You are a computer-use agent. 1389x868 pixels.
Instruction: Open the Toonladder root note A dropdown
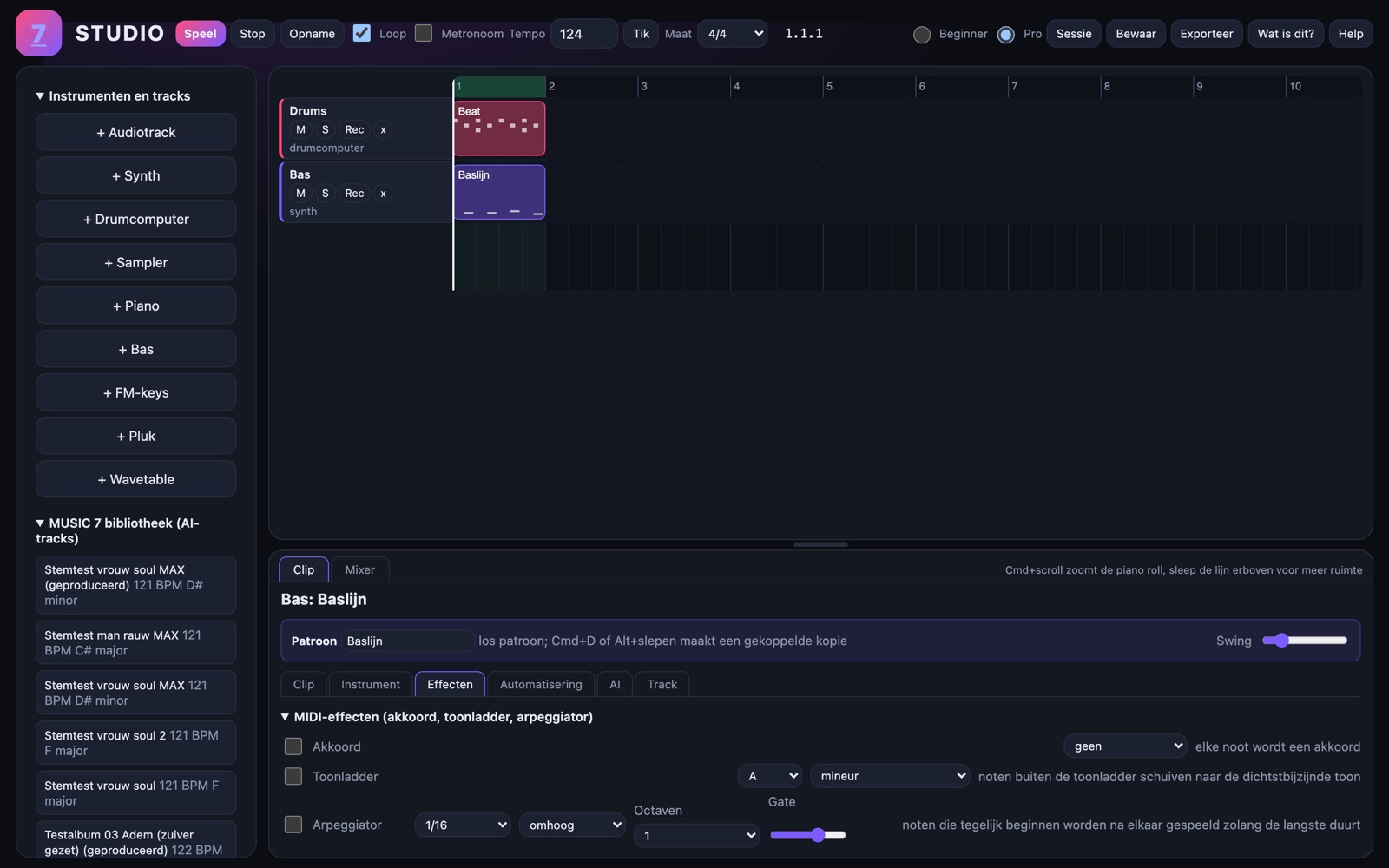(x=770, y=776)
